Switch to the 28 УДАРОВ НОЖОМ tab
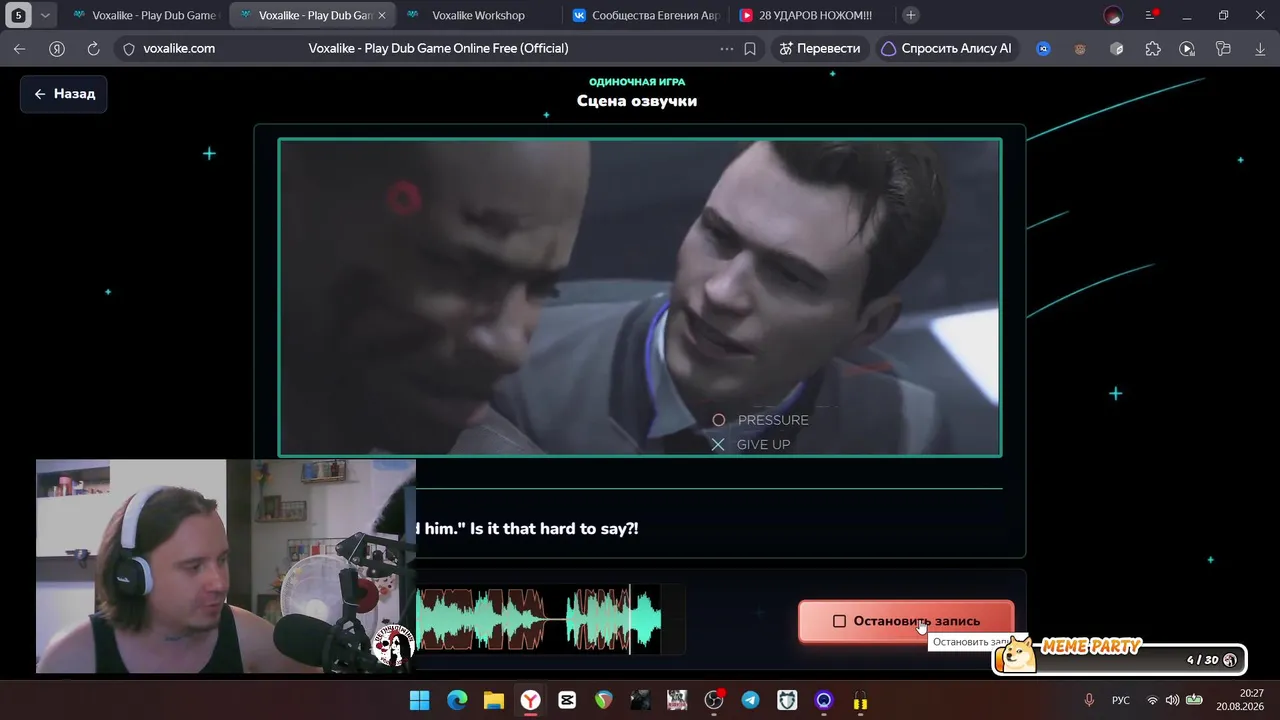Screen dimensions: 1280x720 click(x=812, y=15)
